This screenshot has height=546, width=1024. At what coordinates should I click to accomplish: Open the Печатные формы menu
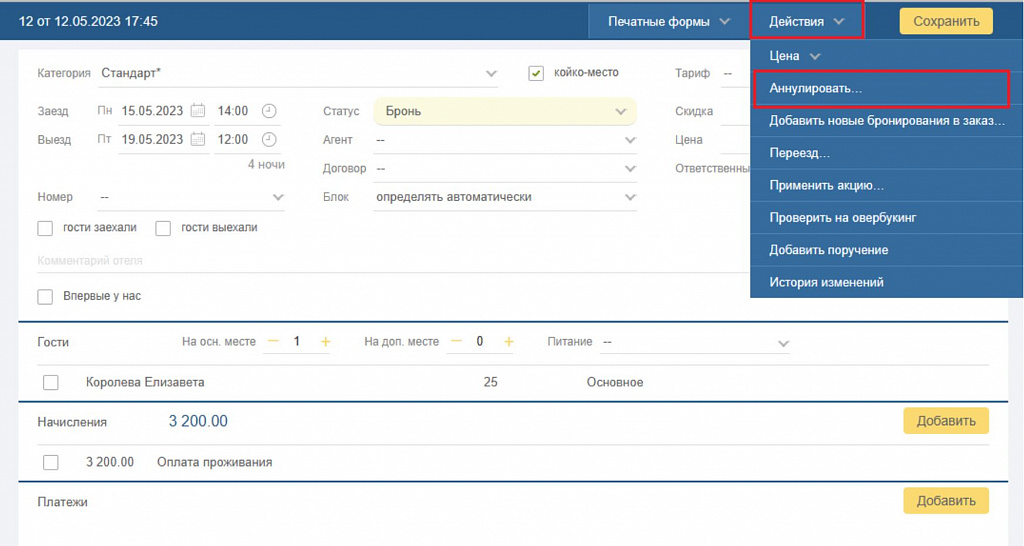pyautogui.click(x=669, y=22)
